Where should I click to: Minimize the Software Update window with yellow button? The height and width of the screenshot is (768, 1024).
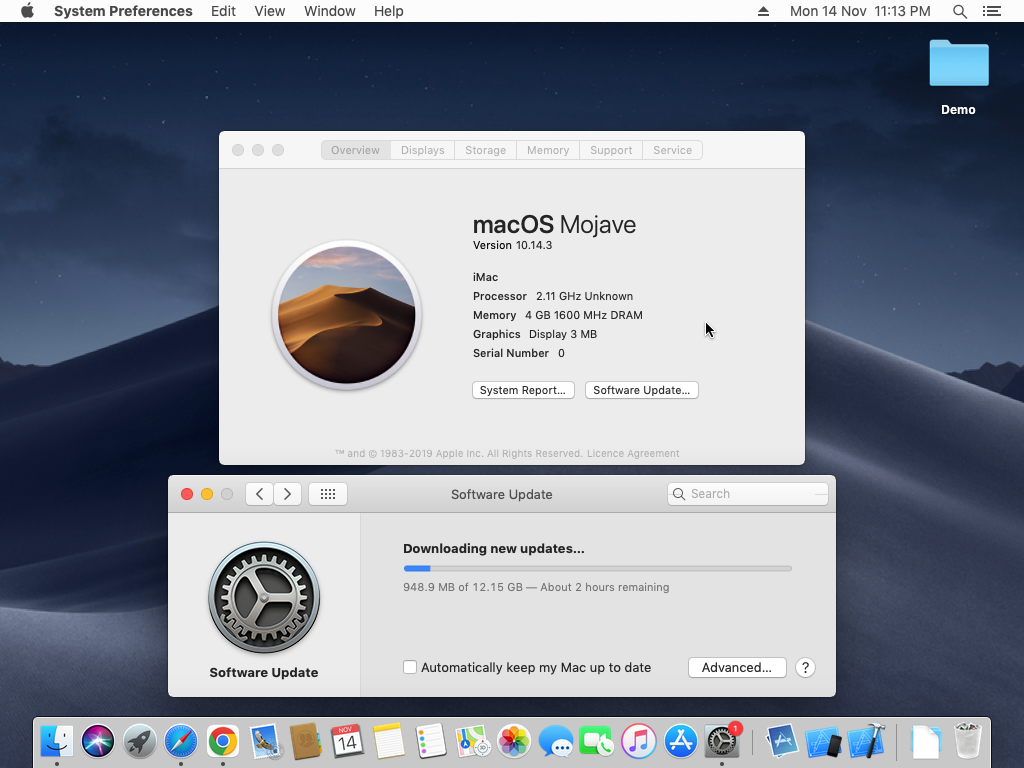[x=207, y=494]
